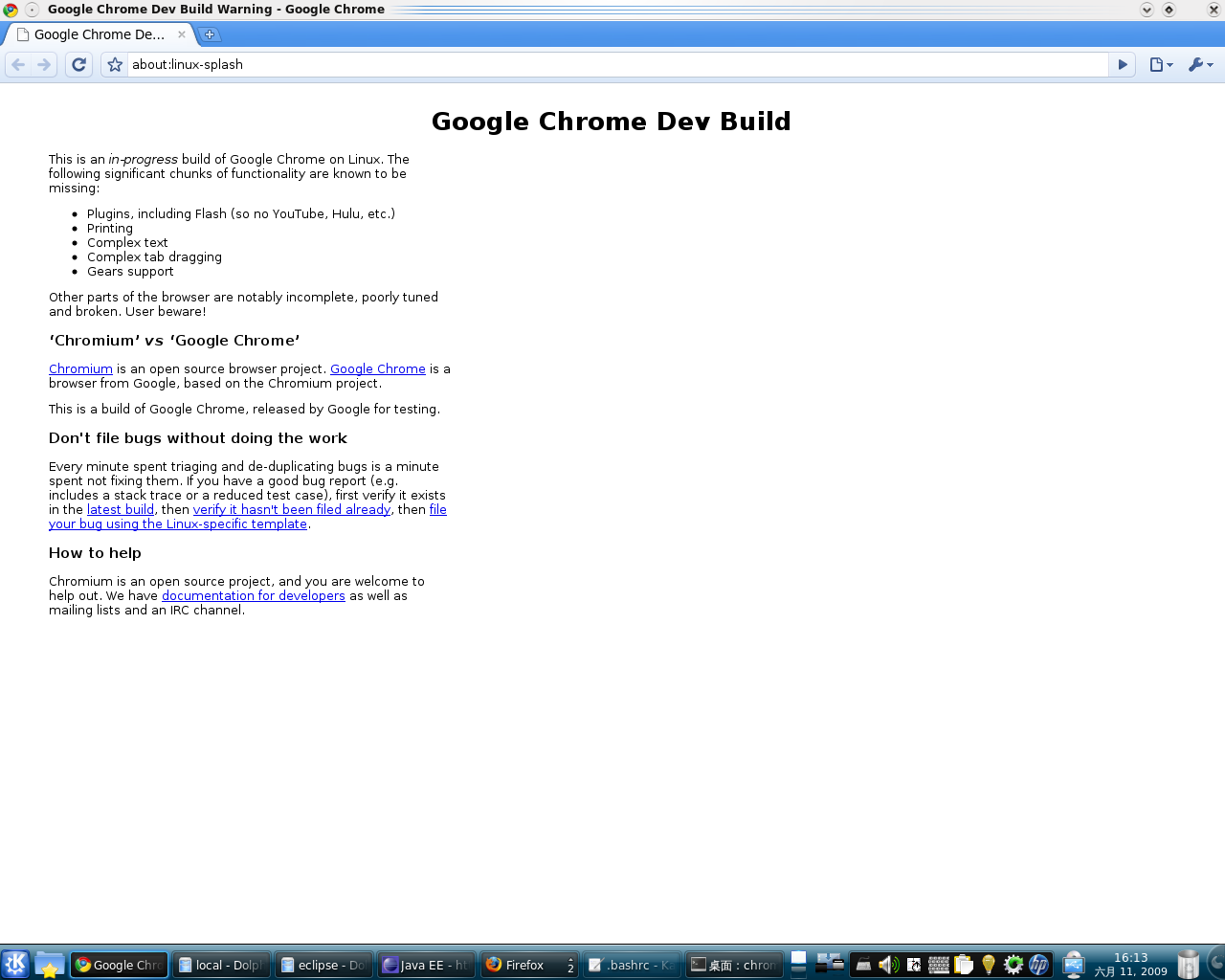
Task: Switch to Java EE taskbar entry
Action: point(427,965)
